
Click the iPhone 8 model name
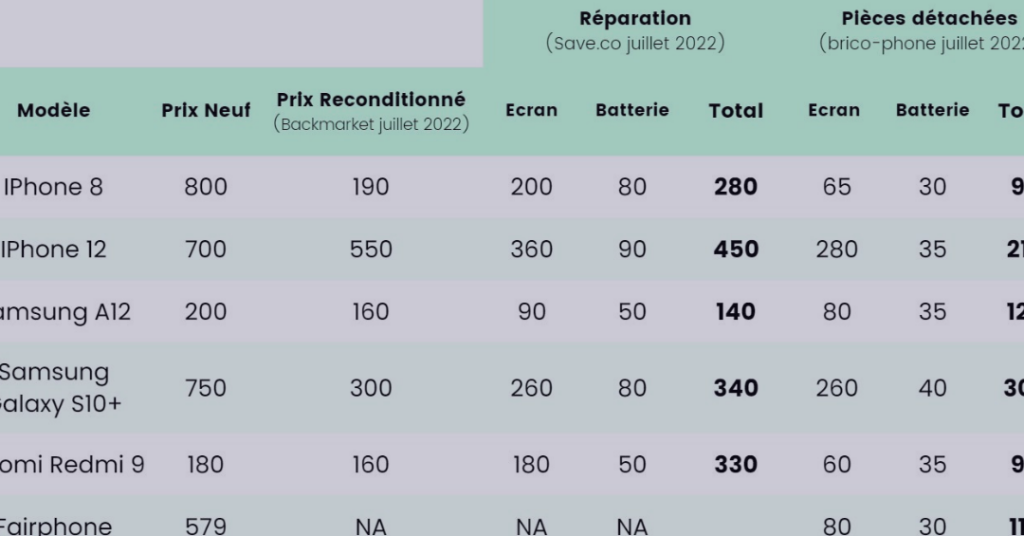(x=52, y=187)
